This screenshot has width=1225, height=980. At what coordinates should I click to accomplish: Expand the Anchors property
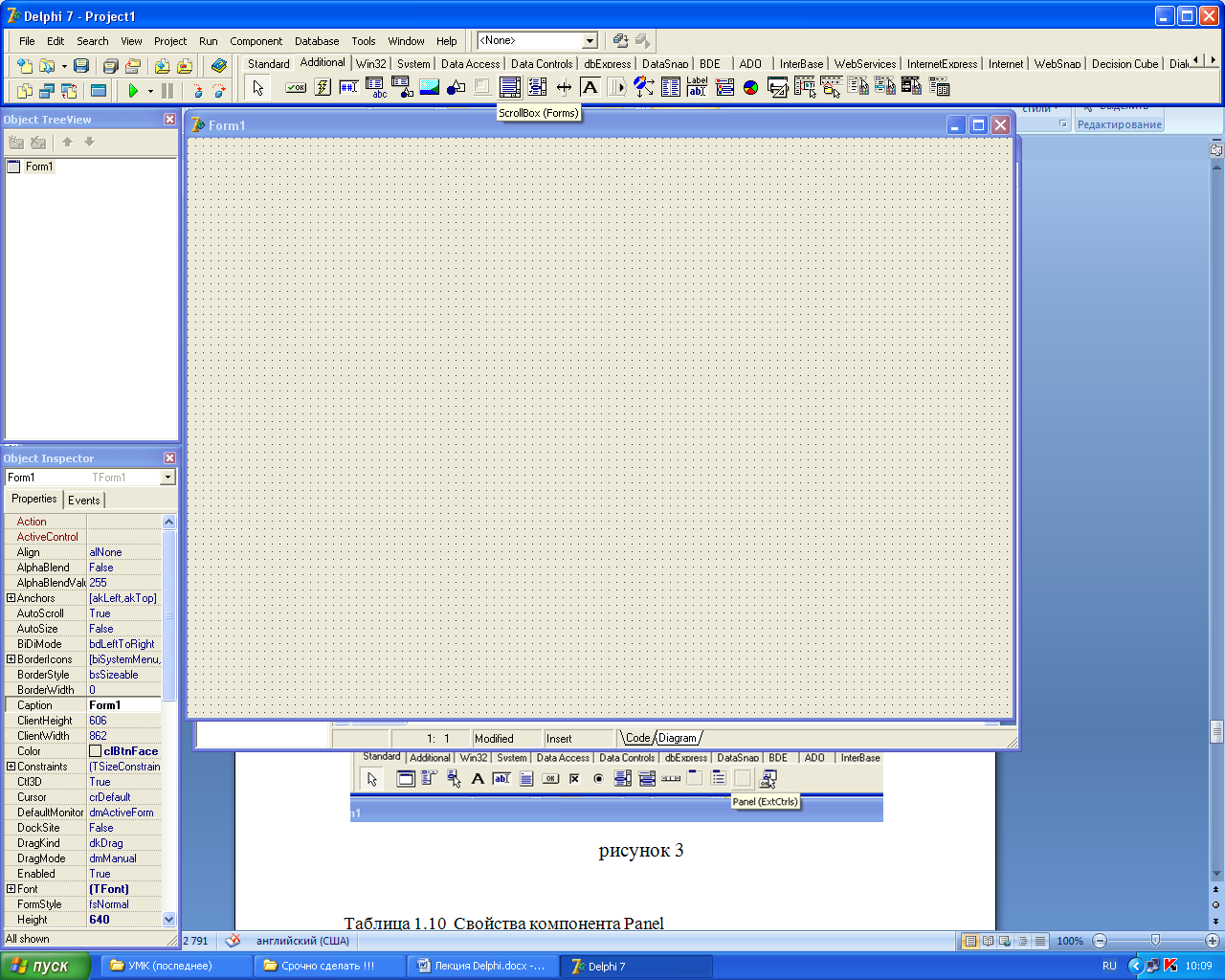tap(11, 598)
